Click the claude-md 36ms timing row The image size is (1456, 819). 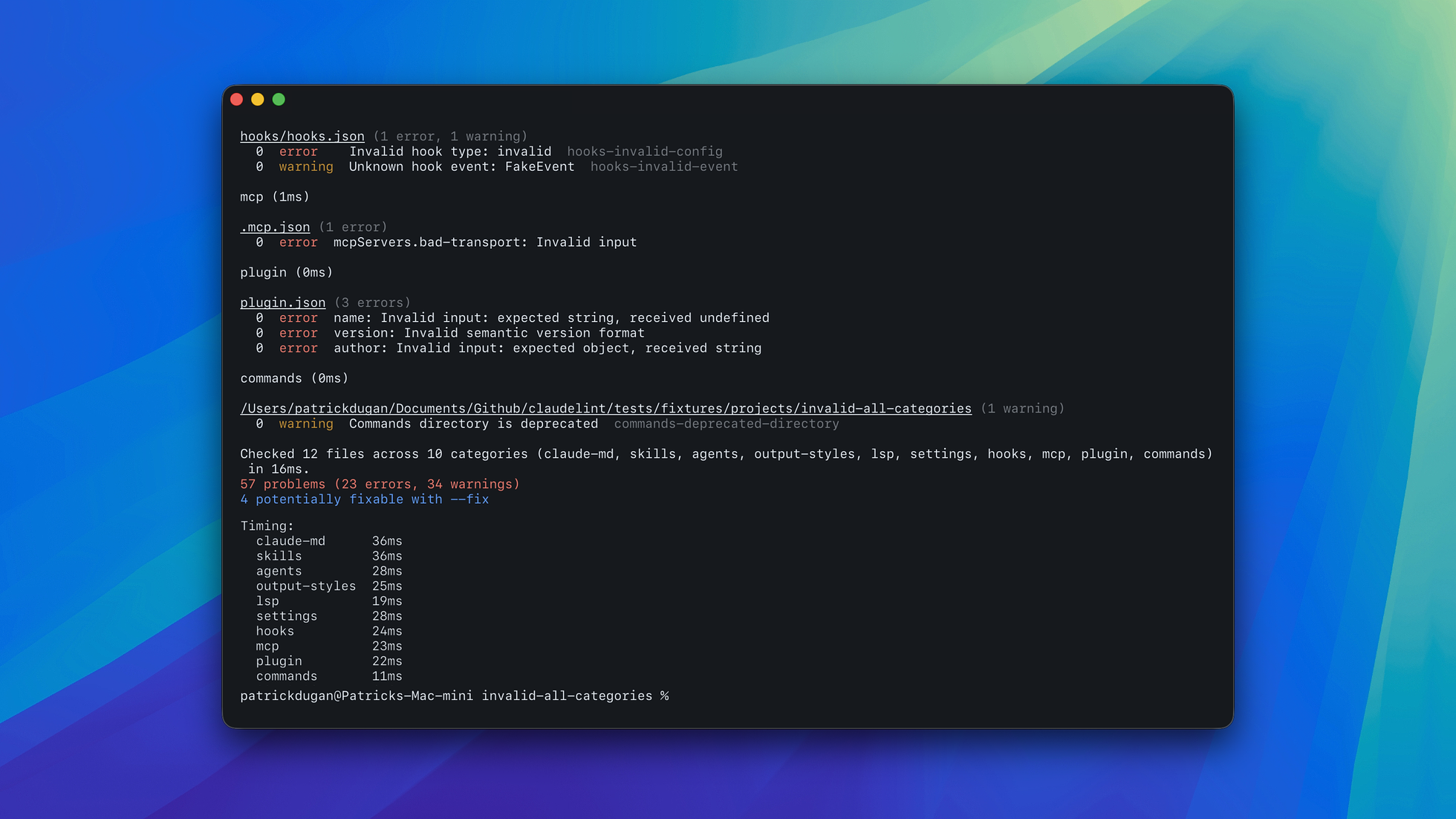[329, 542]
